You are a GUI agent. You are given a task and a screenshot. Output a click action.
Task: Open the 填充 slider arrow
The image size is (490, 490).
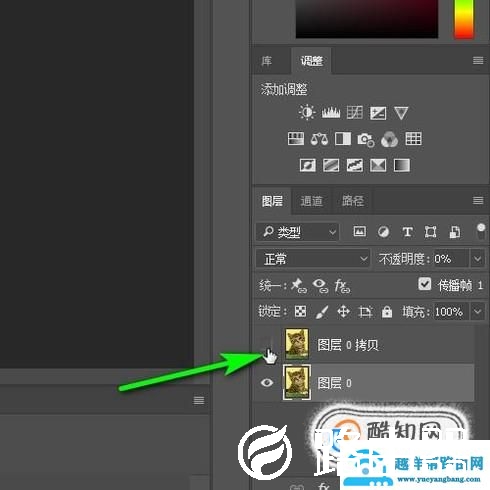(x=477, y=312)
